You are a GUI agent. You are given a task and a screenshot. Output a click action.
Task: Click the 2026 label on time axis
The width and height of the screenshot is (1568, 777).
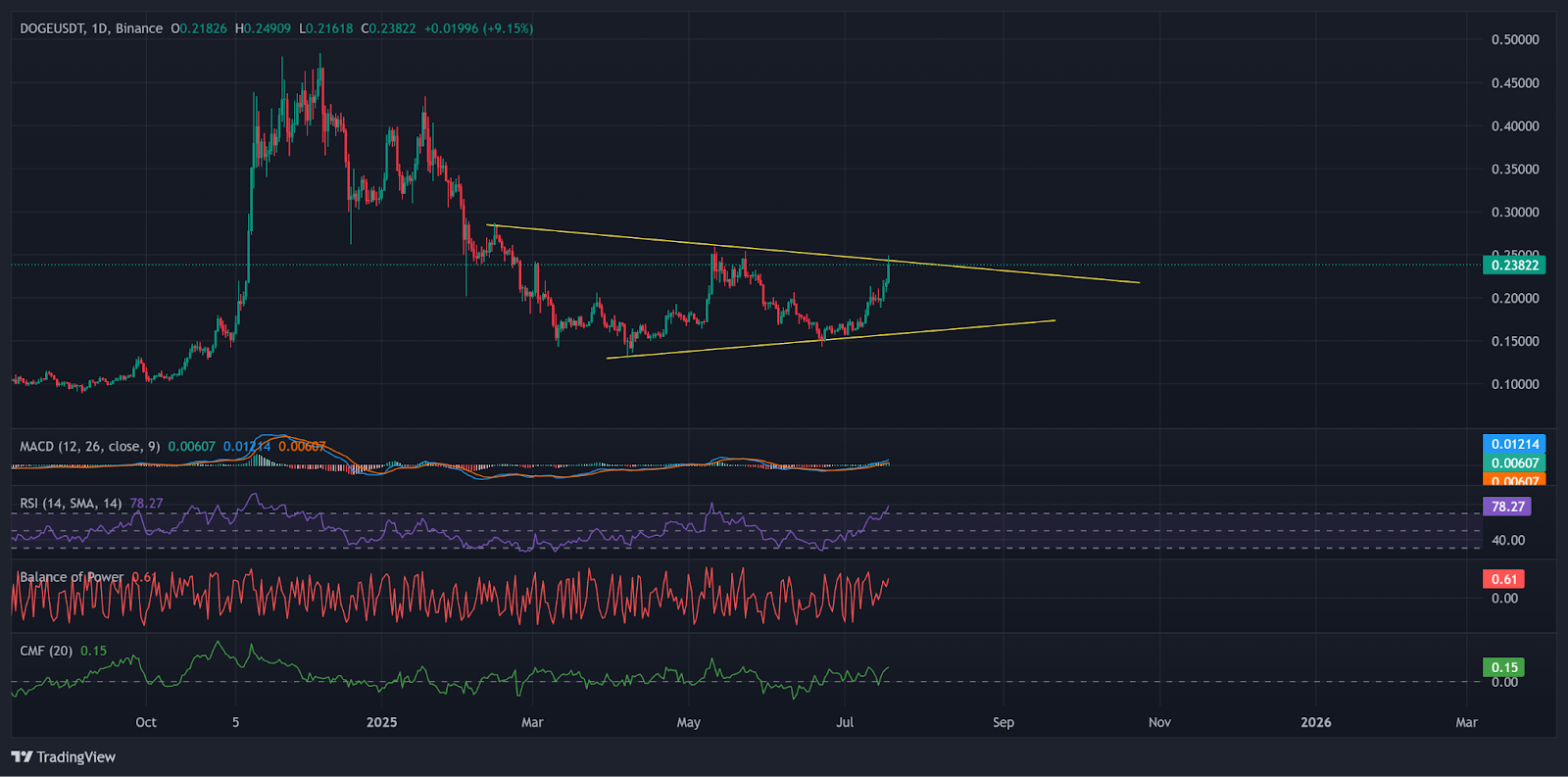click(1316, 722)
